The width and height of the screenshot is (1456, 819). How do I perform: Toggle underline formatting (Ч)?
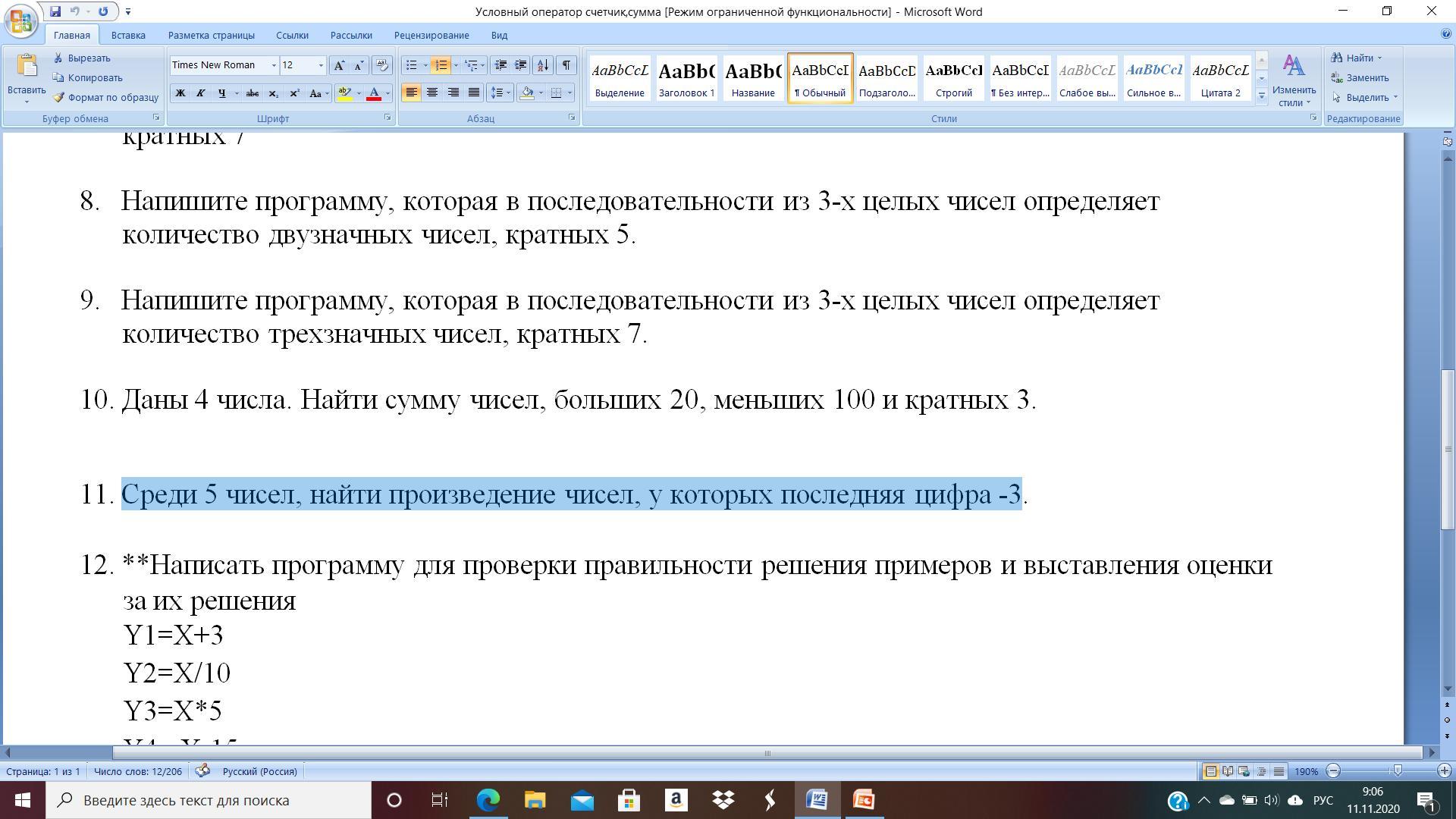pyautogui.click(x=221, y=93)
